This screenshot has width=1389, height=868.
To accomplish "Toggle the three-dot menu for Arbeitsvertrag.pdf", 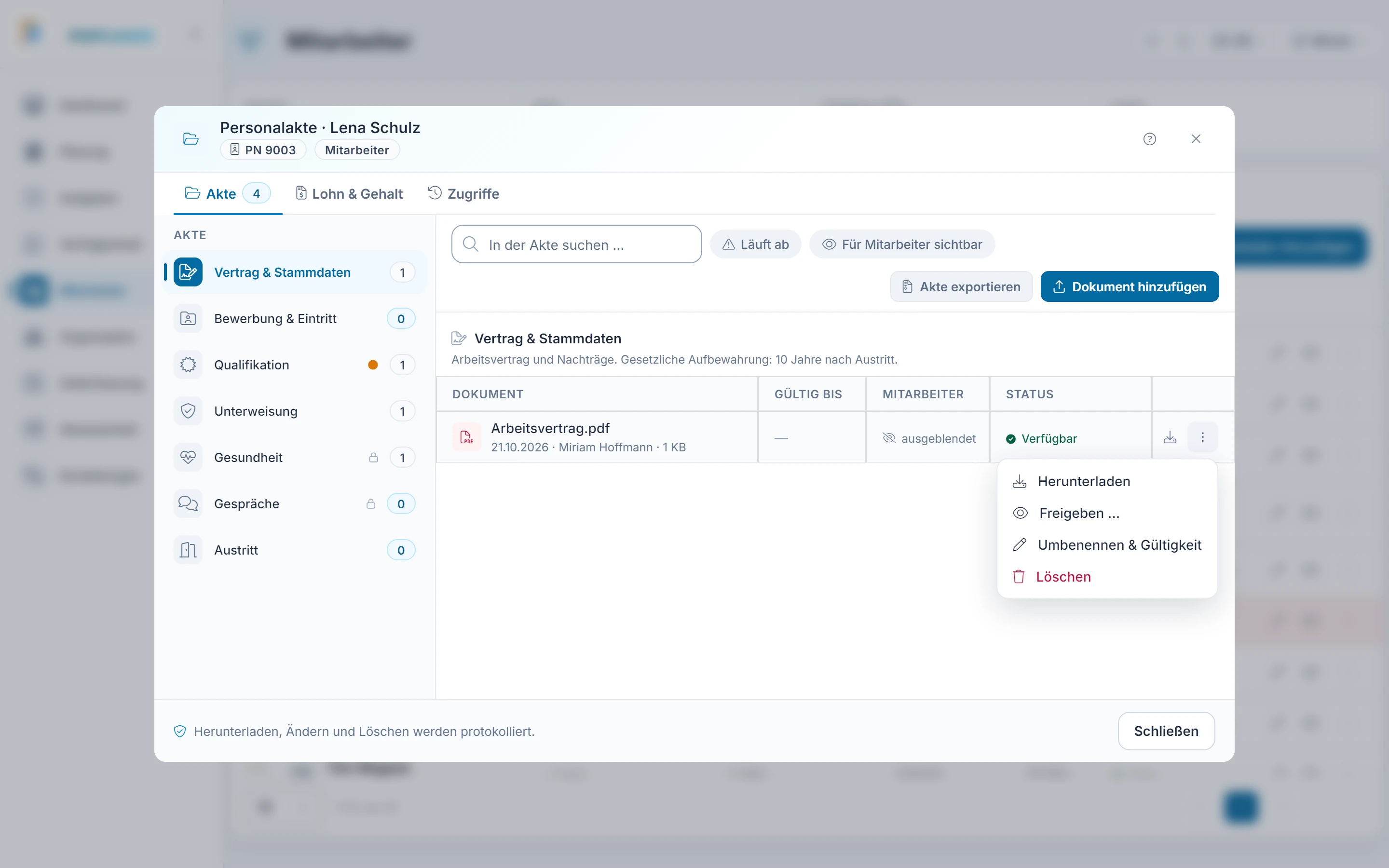I will click(1202, 437).
